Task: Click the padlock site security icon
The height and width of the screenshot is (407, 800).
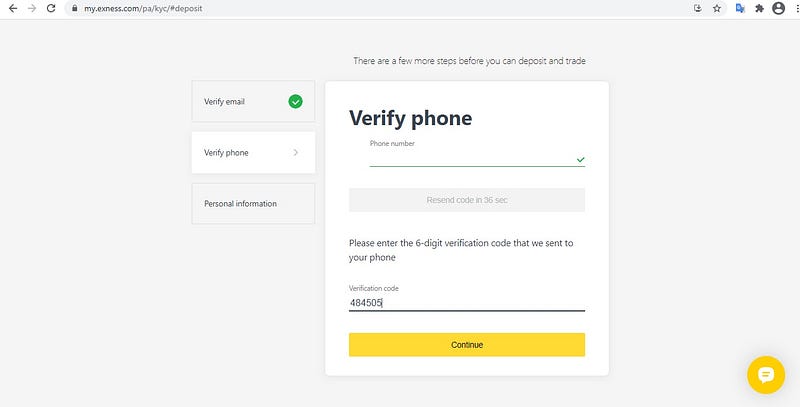Action: point(74,8)
